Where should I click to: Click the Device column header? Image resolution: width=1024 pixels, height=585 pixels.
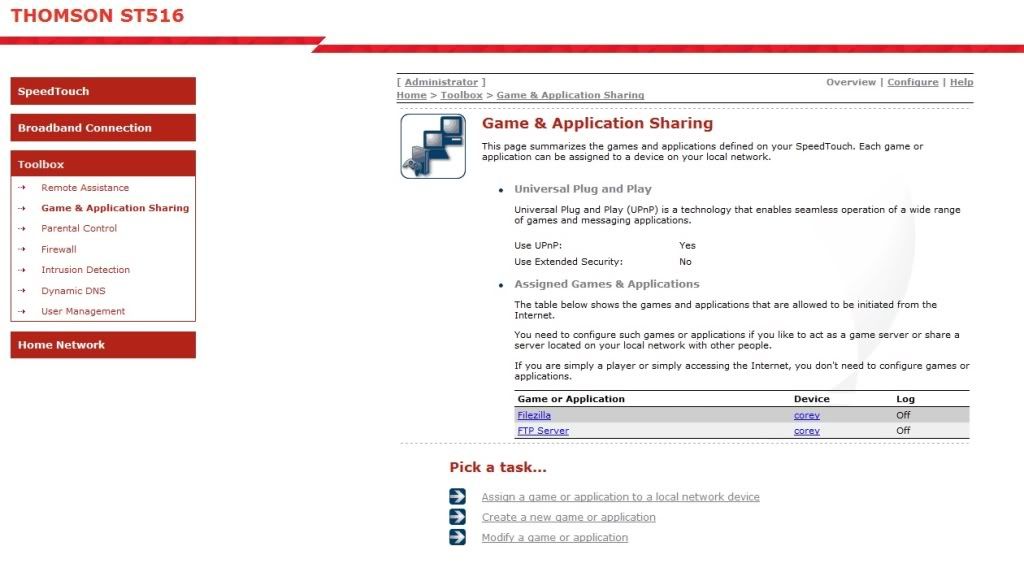[x=812, y=399]
